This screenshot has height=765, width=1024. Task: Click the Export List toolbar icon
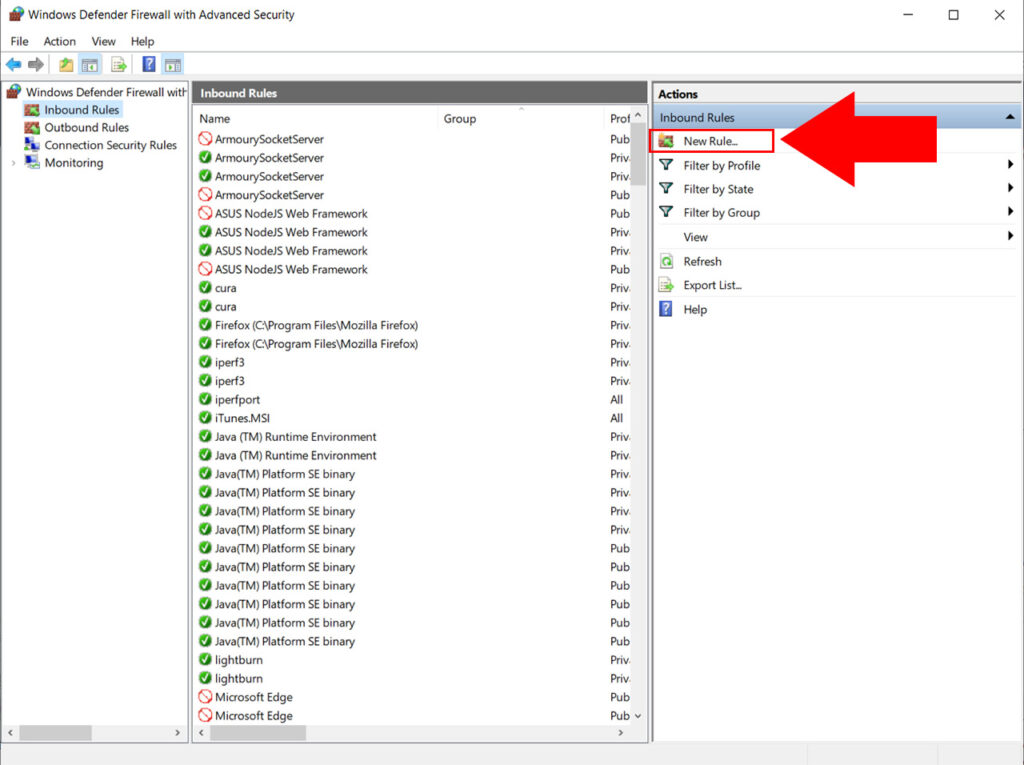[118, 64]
